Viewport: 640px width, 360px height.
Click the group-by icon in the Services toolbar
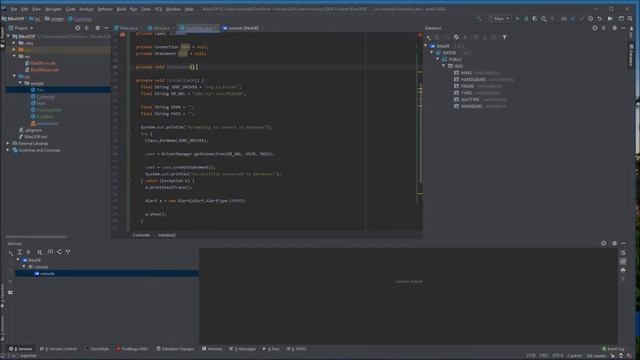click(x=40, y=252)
